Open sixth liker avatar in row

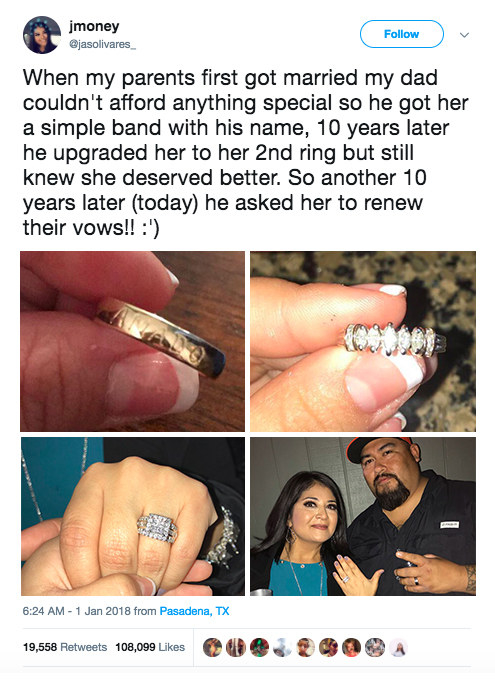(x=328, y=647)
